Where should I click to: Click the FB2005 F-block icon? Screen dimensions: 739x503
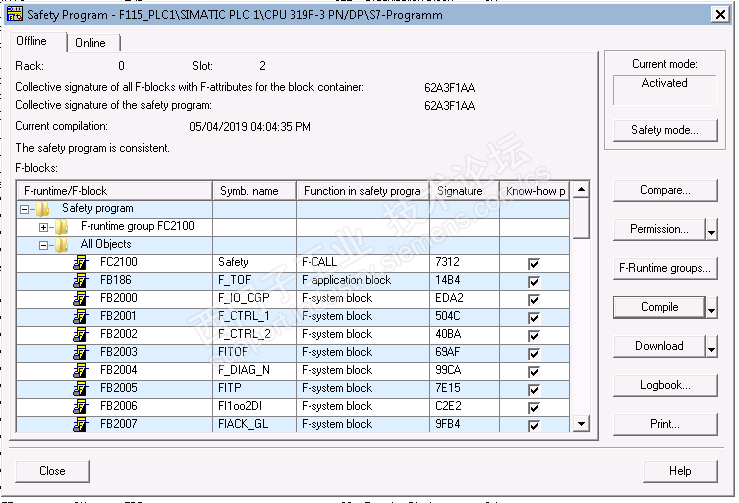coord(81,388)
